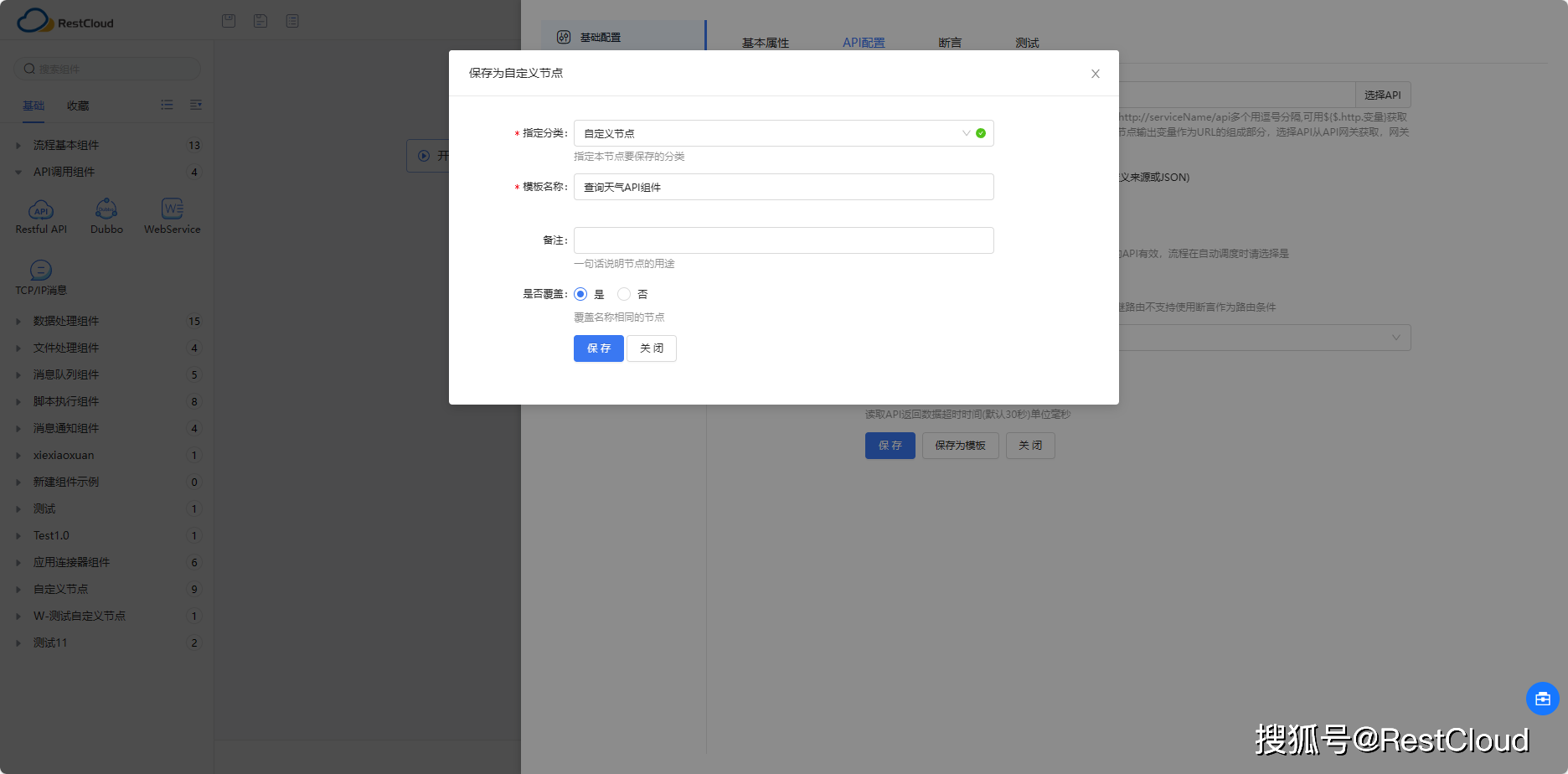Select the Dubbo component icon

[x=106, y=209]
